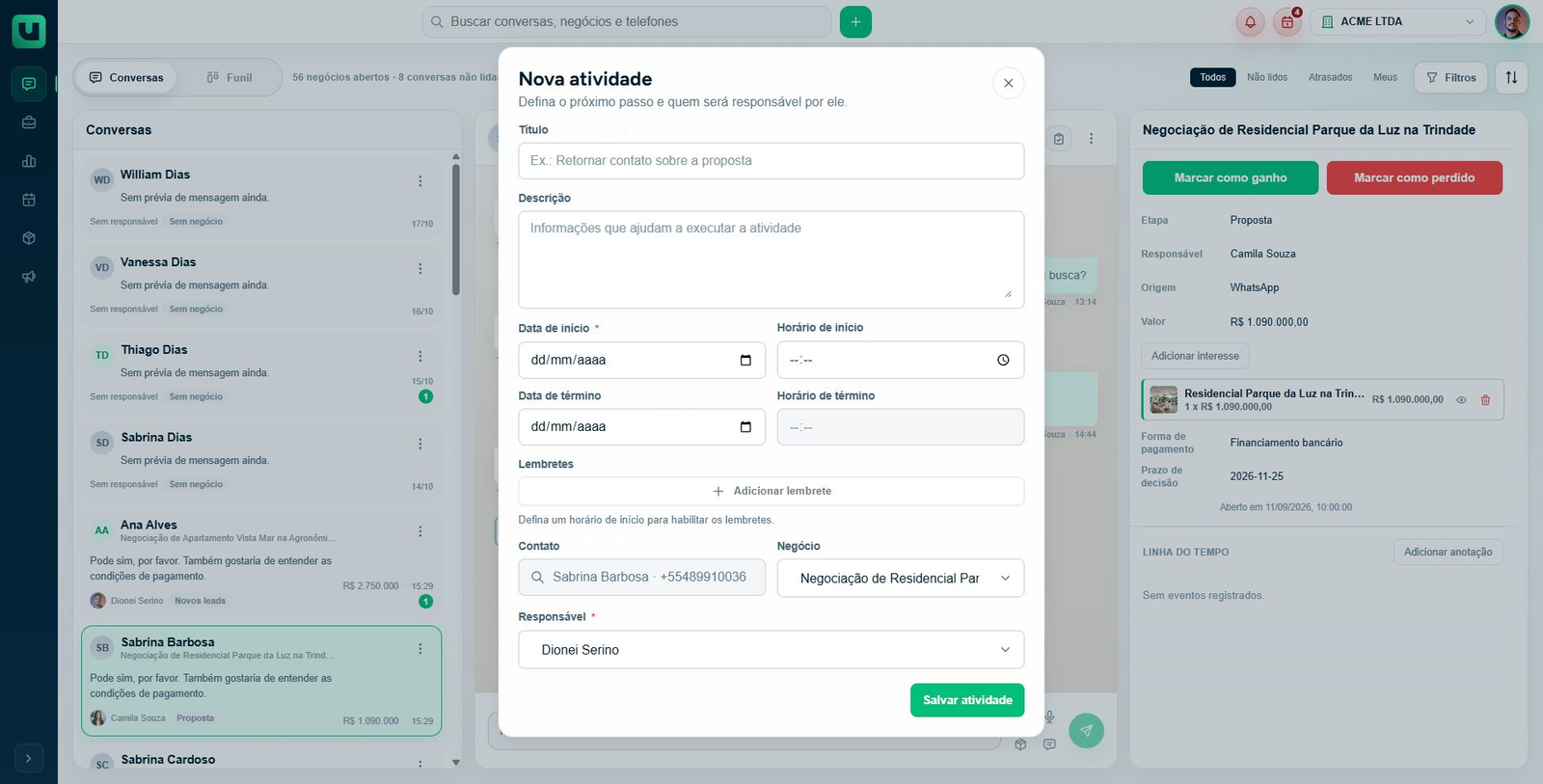Select the Não lidos filter tab
The image size is (1543, 784).
(1267, 77)
